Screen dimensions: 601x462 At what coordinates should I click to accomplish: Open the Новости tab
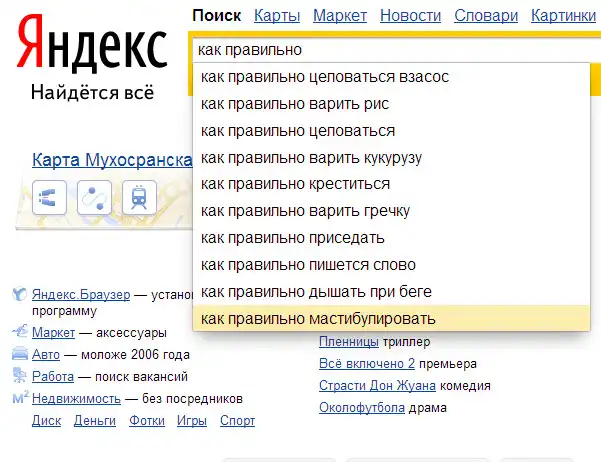[411, 15]
